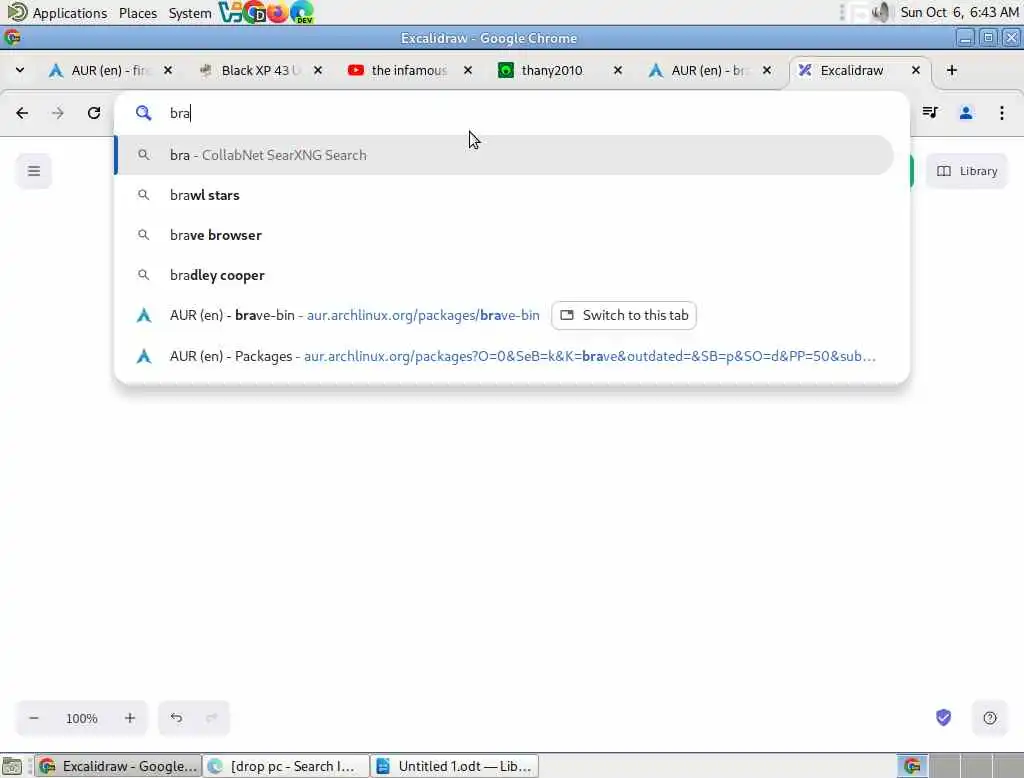Select brawl stars suggestion
Screen dimensions: 1024x778
[x=504, y=195]
